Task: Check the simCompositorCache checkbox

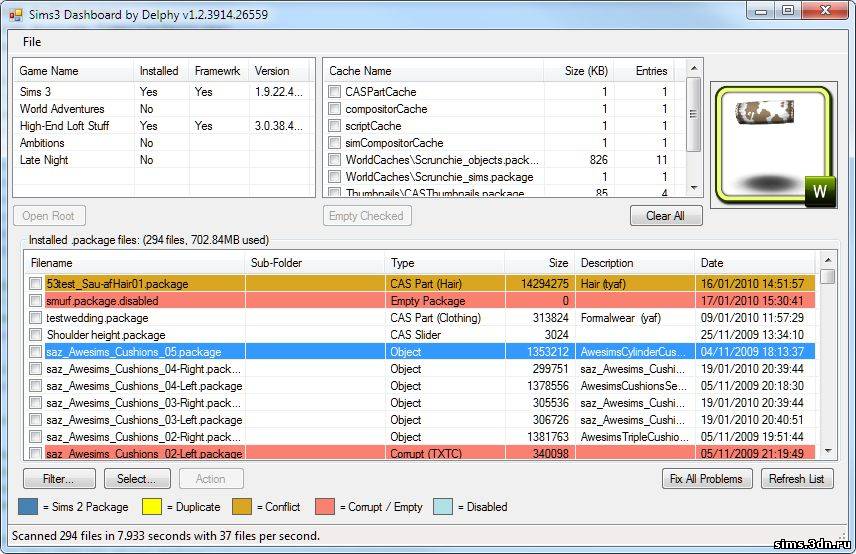Action: coord(335,143)
